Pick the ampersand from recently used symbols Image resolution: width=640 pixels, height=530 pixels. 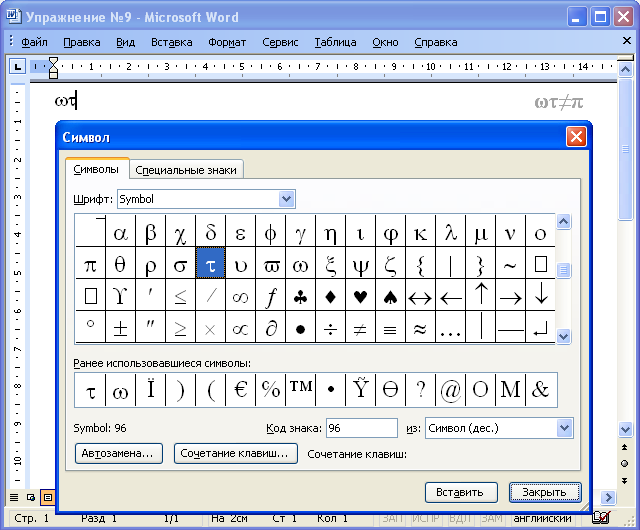tap(541, 390)
